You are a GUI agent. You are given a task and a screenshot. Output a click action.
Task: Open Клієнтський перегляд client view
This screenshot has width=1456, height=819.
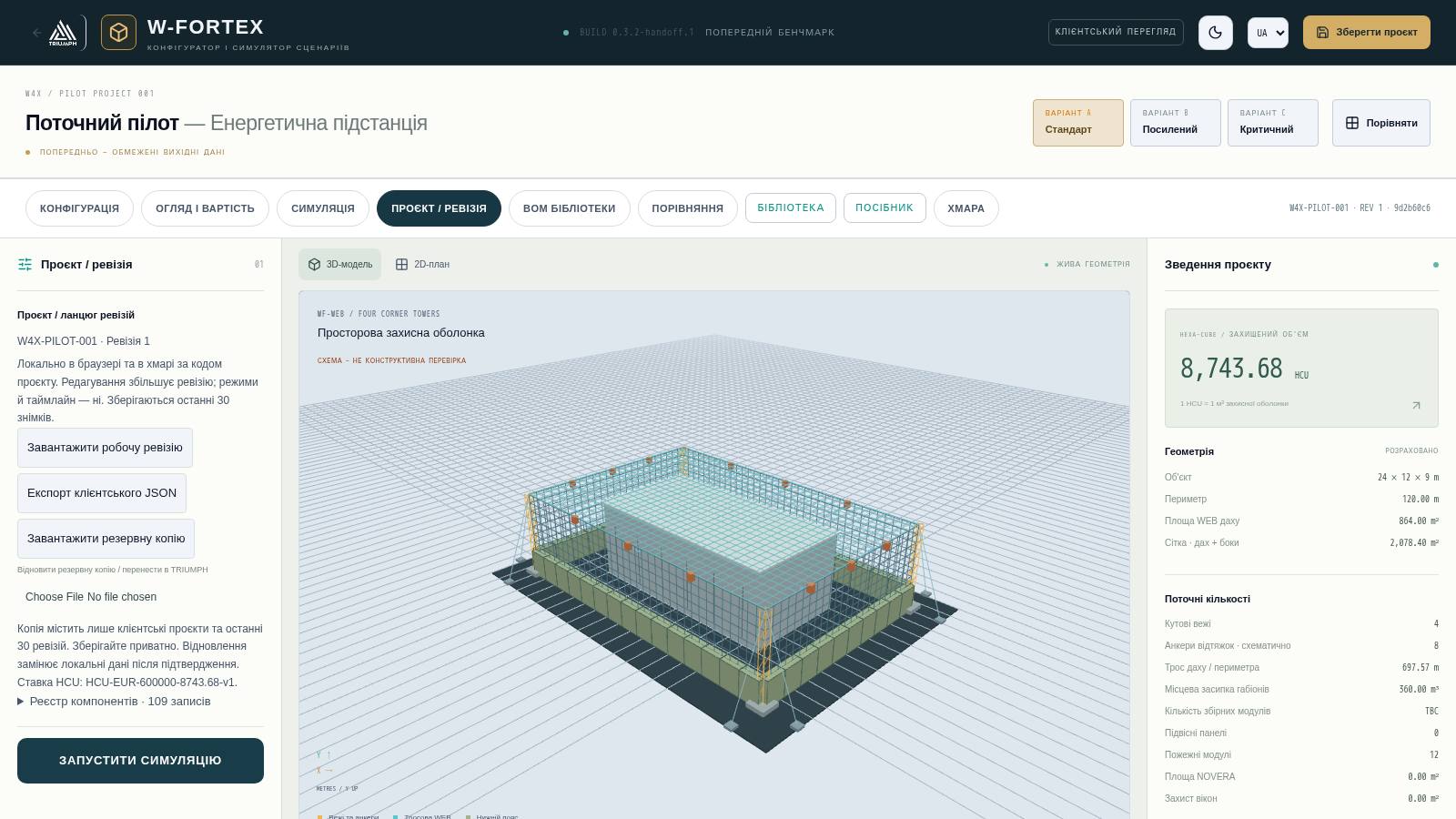[x=1116, y=32]
